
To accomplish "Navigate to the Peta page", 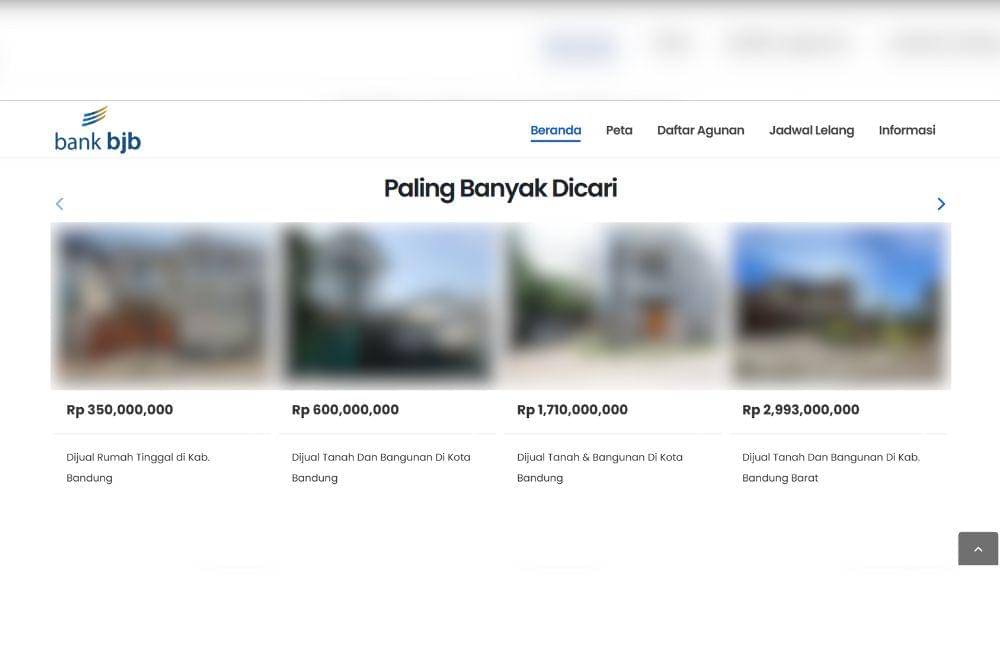I will [619, 130].
